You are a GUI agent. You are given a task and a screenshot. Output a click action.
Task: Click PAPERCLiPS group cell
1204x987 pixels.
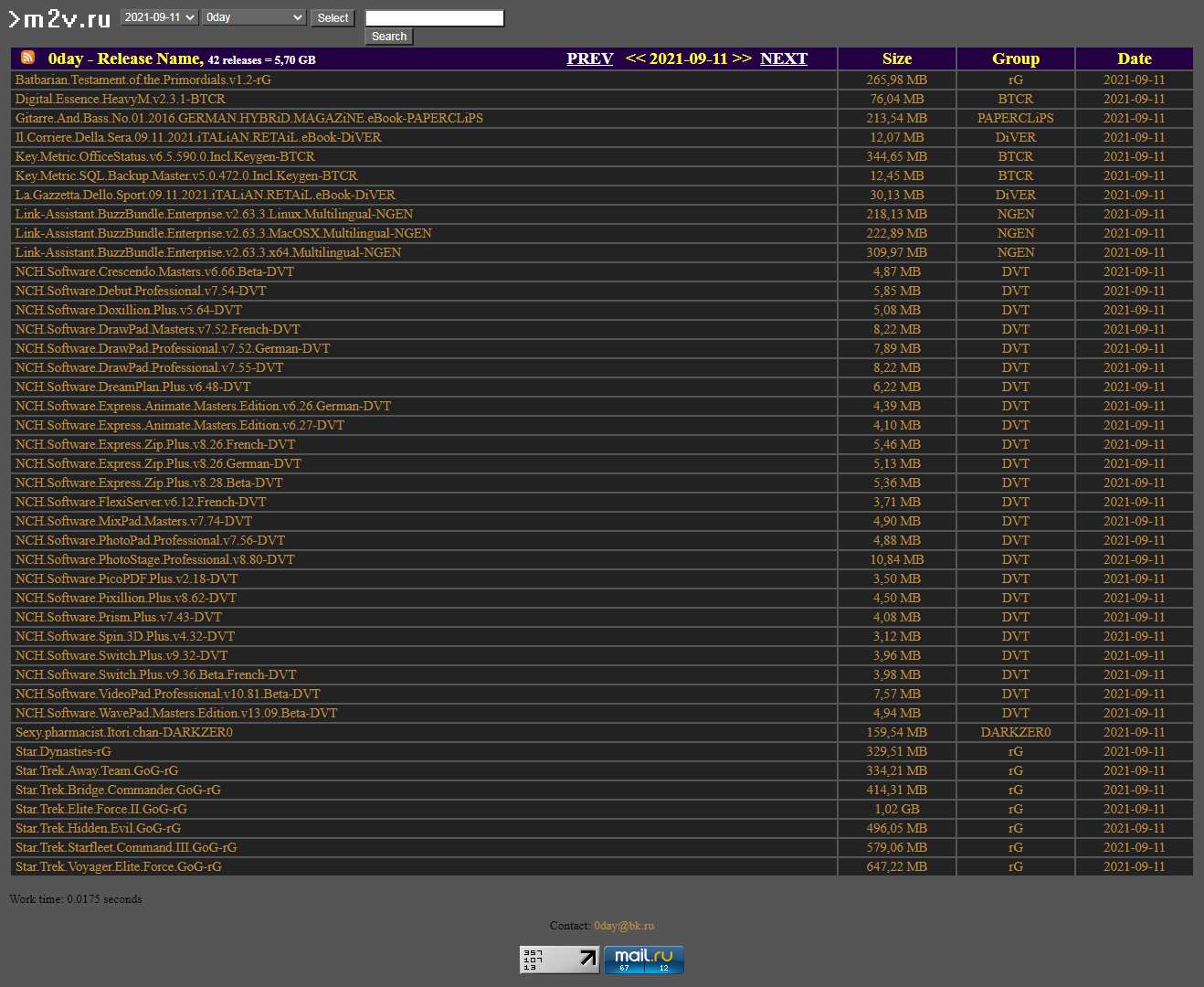[1016, 118]
